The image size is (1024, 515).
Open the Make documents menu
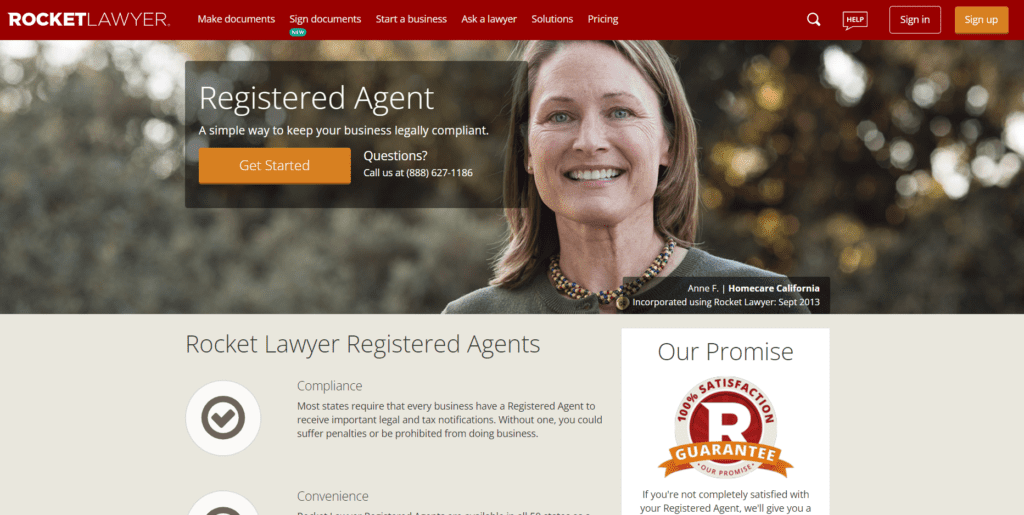click(x=236, y=20)
